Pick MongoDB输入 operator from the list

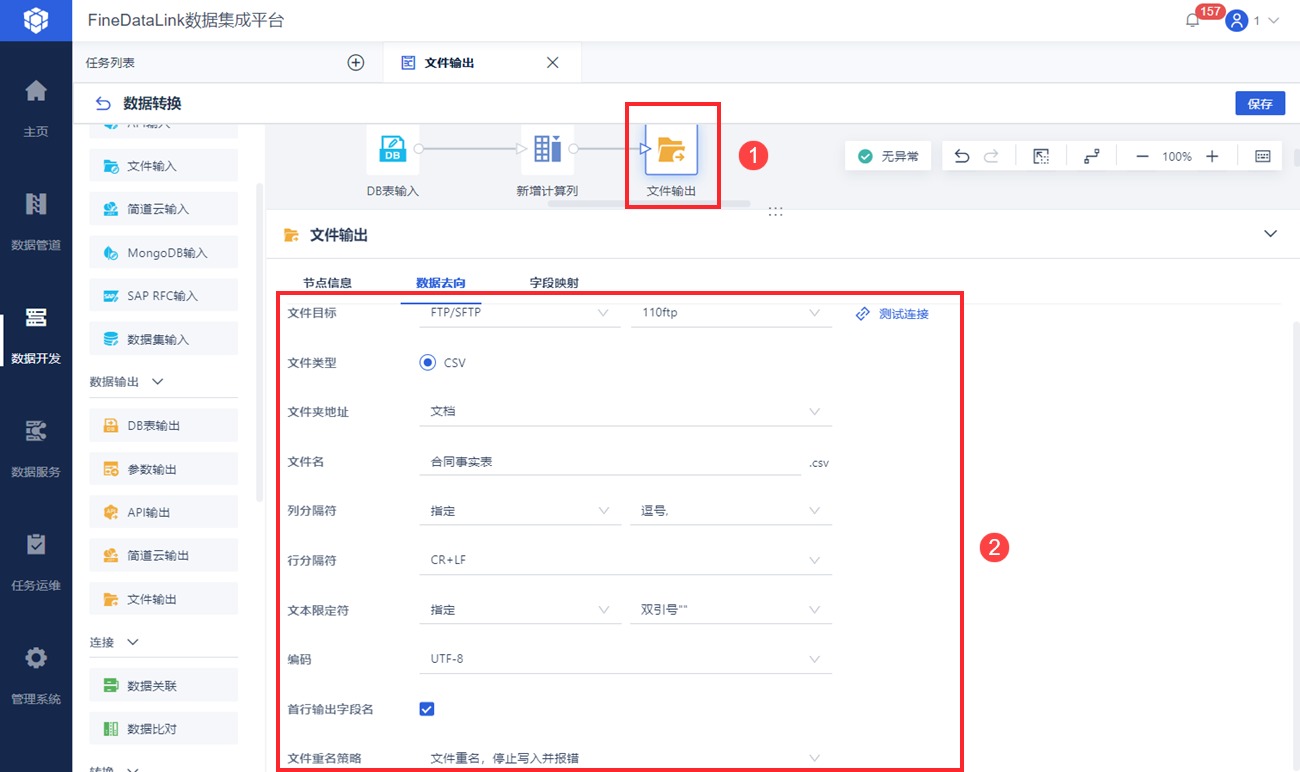click(x=164, y=253)
